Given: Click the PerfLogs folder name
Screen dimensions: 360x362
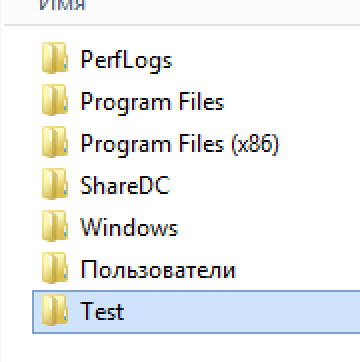Looking at the screenshot, I should 126,61.
